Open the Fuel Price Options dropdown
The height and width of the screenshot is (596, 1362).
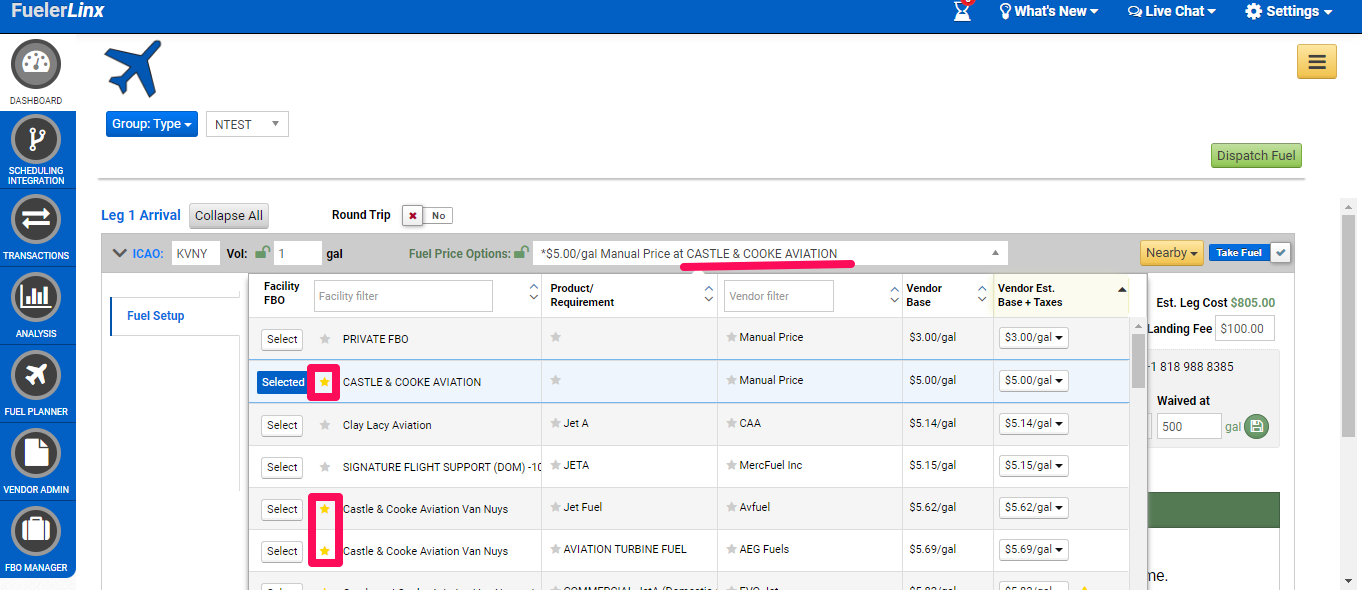769,254
